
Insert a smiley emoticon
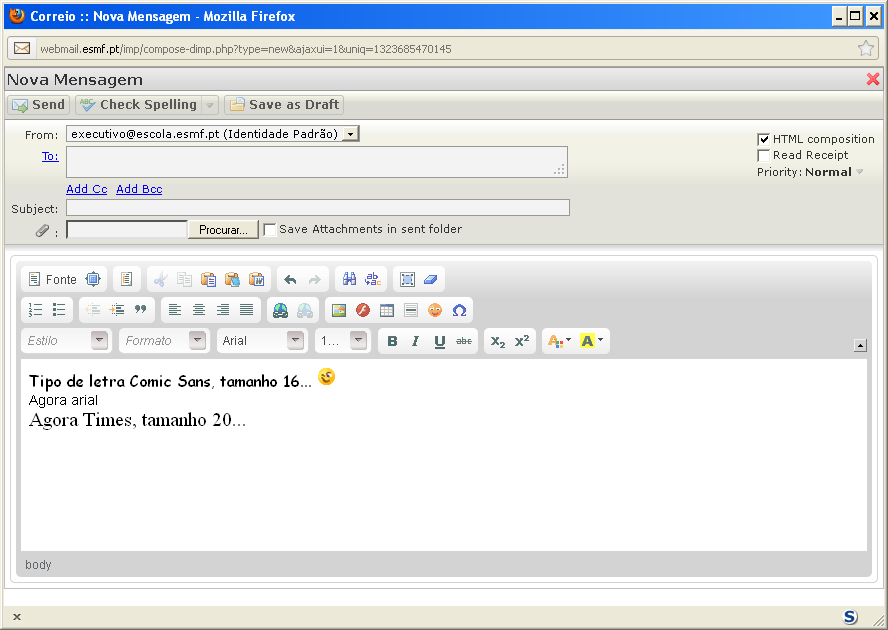point(435,310)
